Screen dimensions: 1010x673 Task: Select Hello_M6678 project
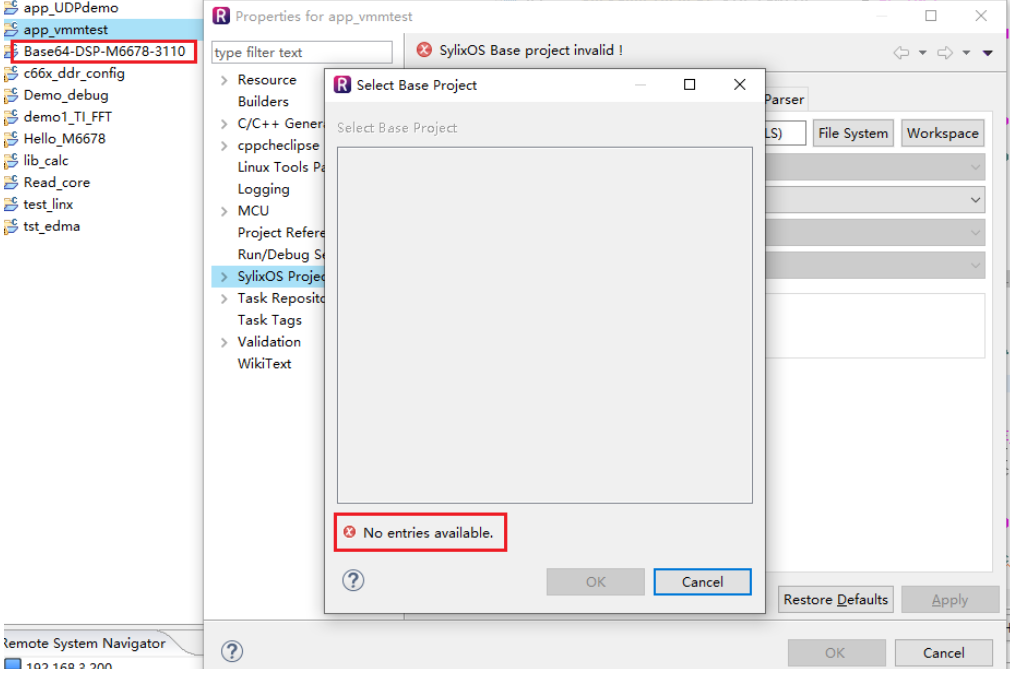point(64,139)
